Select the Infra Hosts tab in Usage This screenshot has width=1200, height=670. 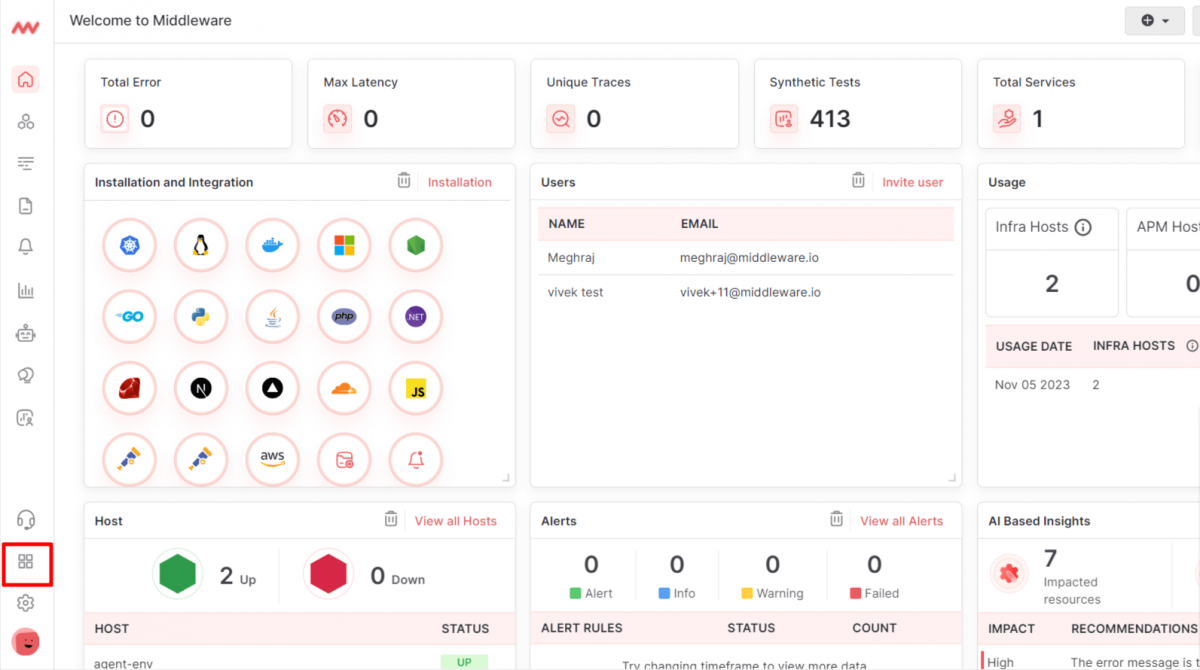point(1043,227)
